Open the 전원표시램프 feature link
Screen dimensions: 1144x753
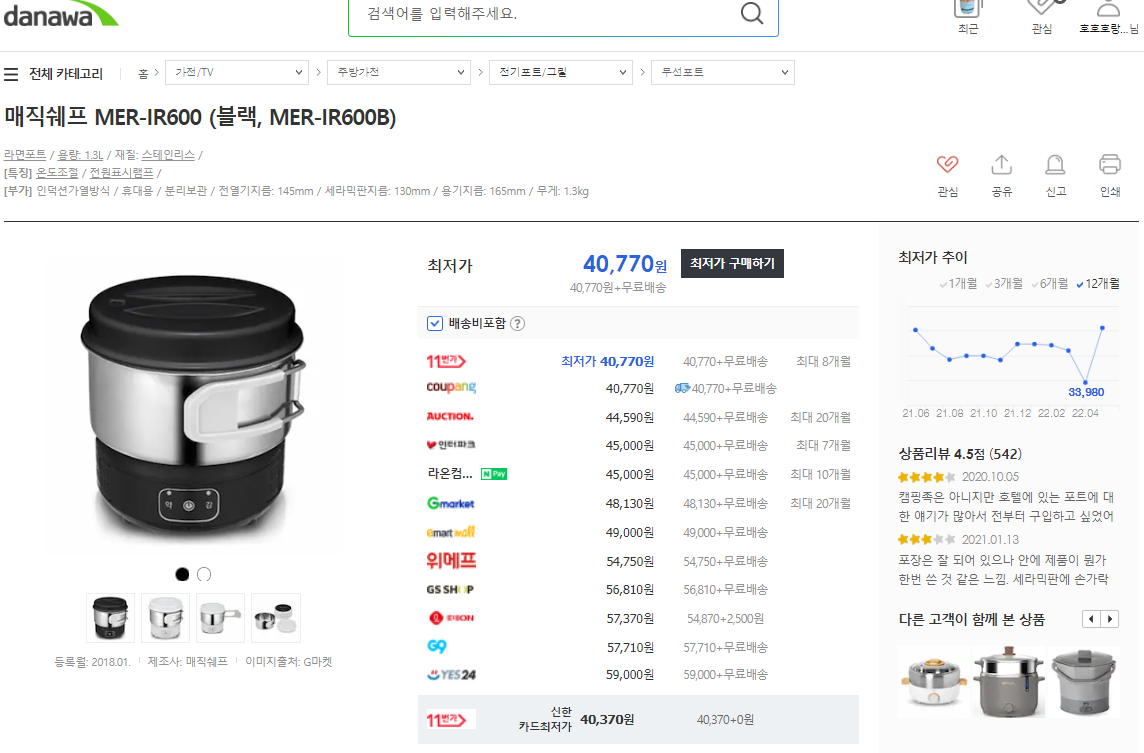(121, 173)
